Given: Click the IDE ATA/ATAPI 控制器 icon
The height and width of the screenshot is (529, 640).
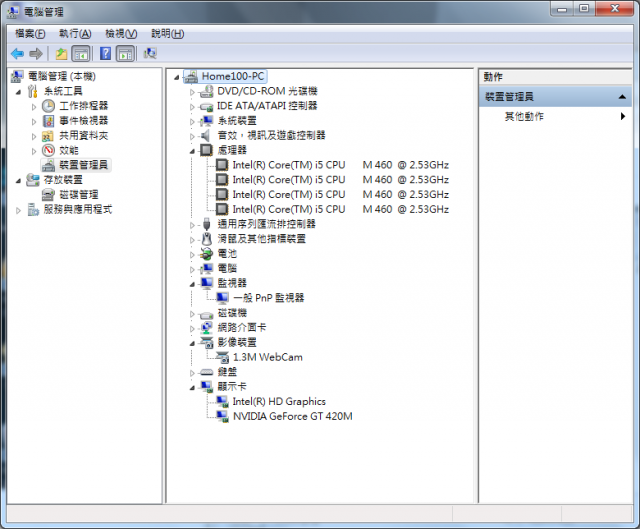Looking at the screenshot, I should click(206, 107).
